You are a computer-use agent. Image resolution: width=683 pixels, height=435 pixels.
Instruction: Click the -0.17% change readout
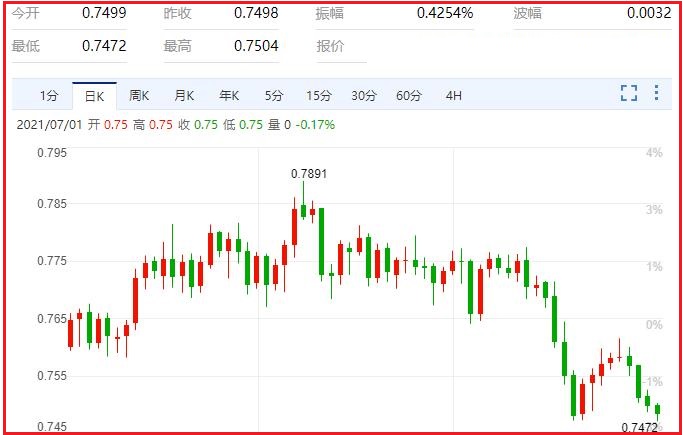point(315,125)
